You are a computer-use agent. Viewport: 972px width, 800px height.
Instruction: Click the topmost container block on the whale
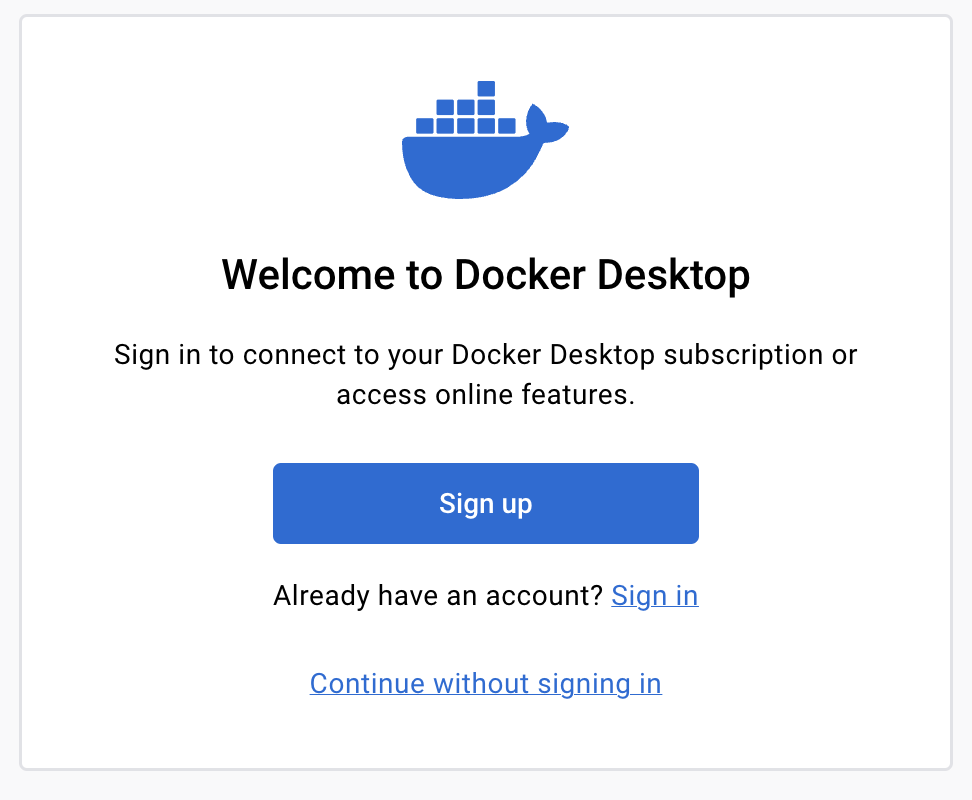[x=486, y=88]
